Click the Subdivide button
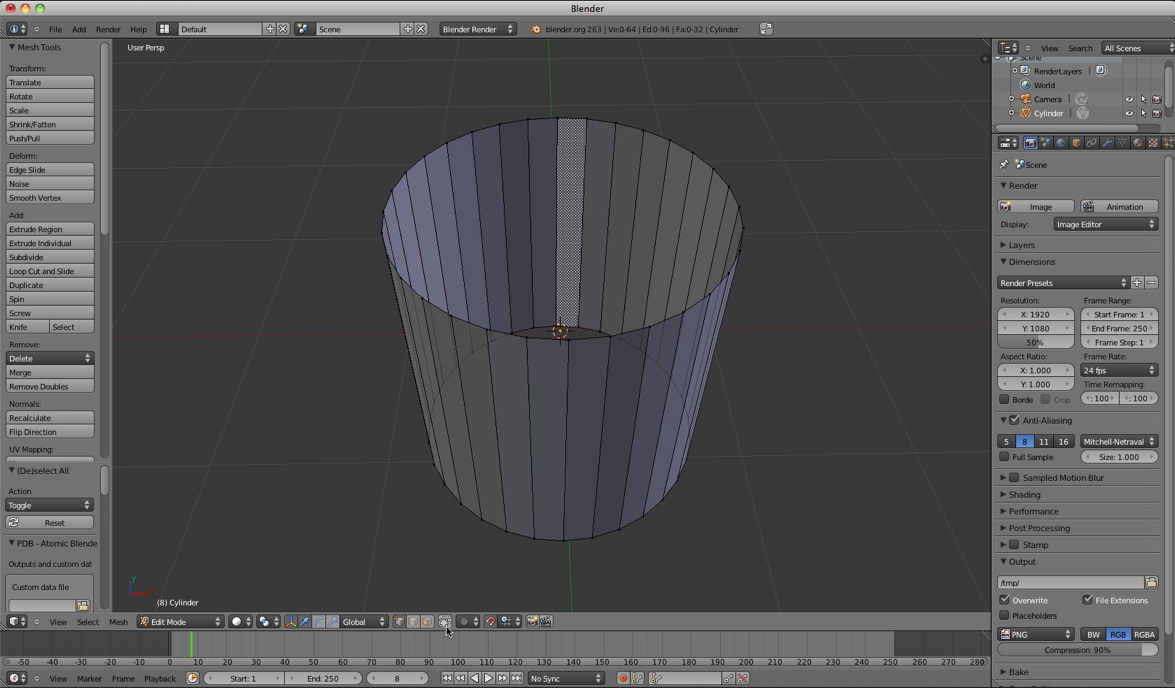1175x688 pixels. tap(50, 257)
